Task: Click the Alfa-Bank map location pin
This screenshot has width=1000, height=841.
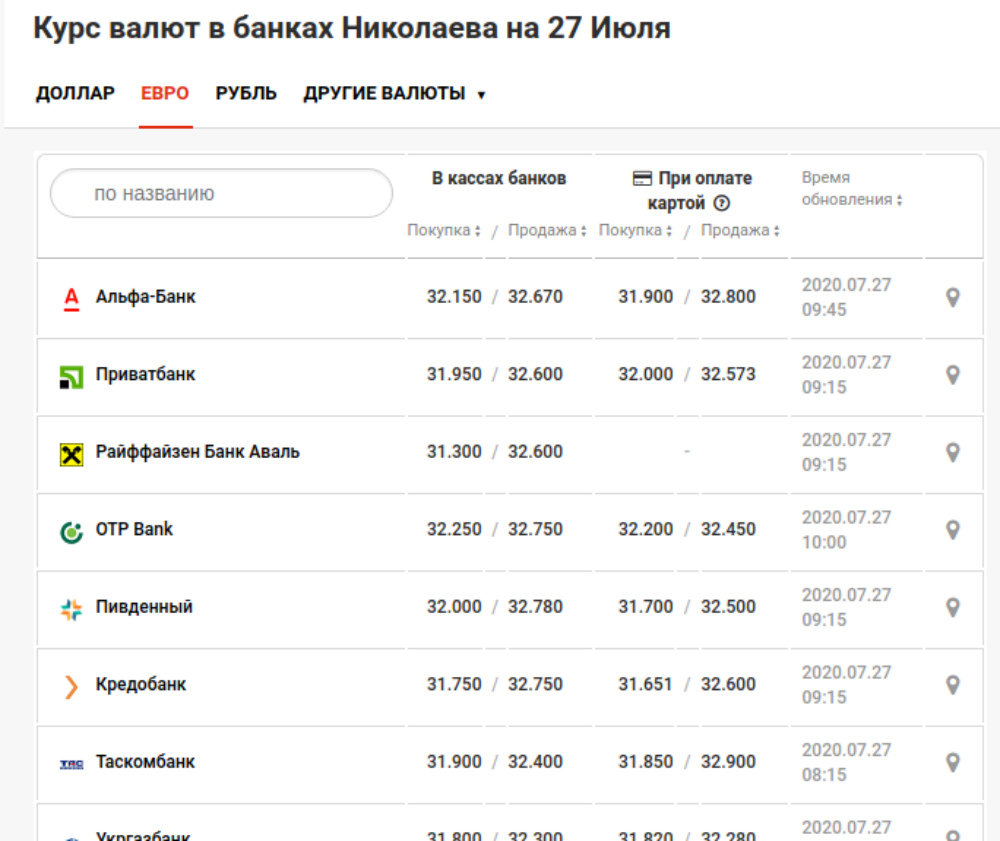Action: coord(953,297)
